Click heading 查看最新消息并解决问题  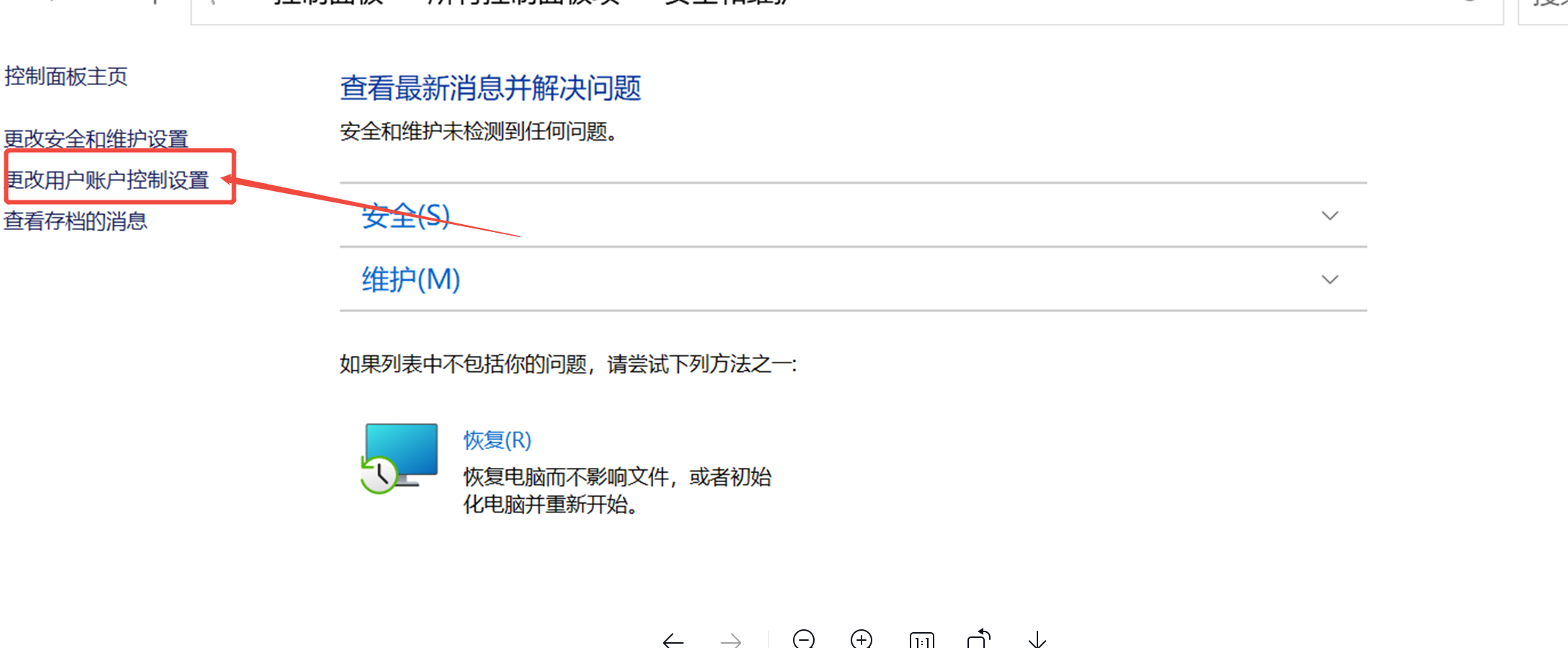(x=490, y=88)
